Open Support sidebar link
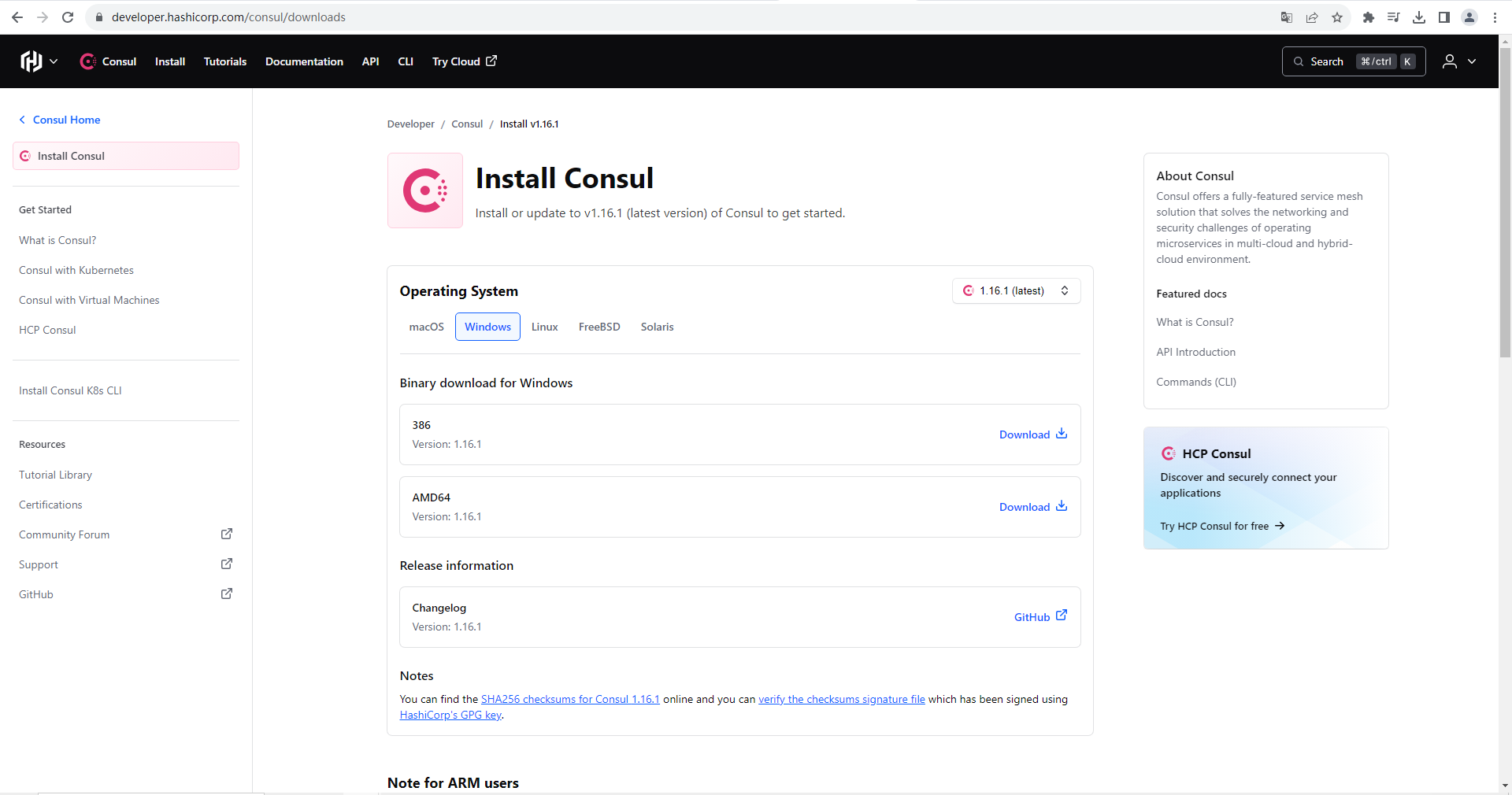 click(x=39, y=564)
